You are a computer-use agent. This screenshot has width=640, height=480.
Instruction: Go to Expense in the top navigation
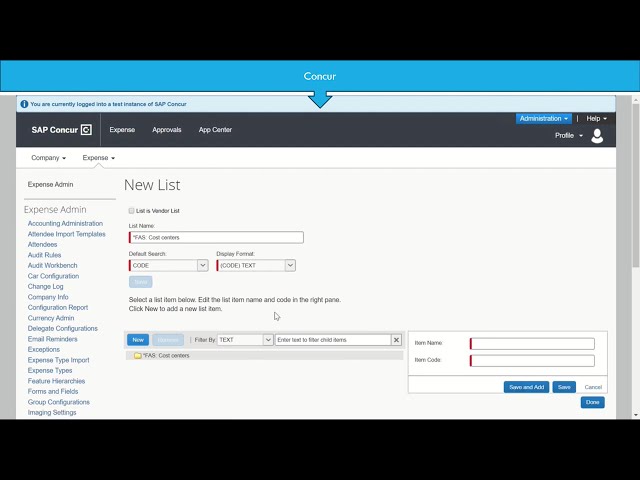122,129
